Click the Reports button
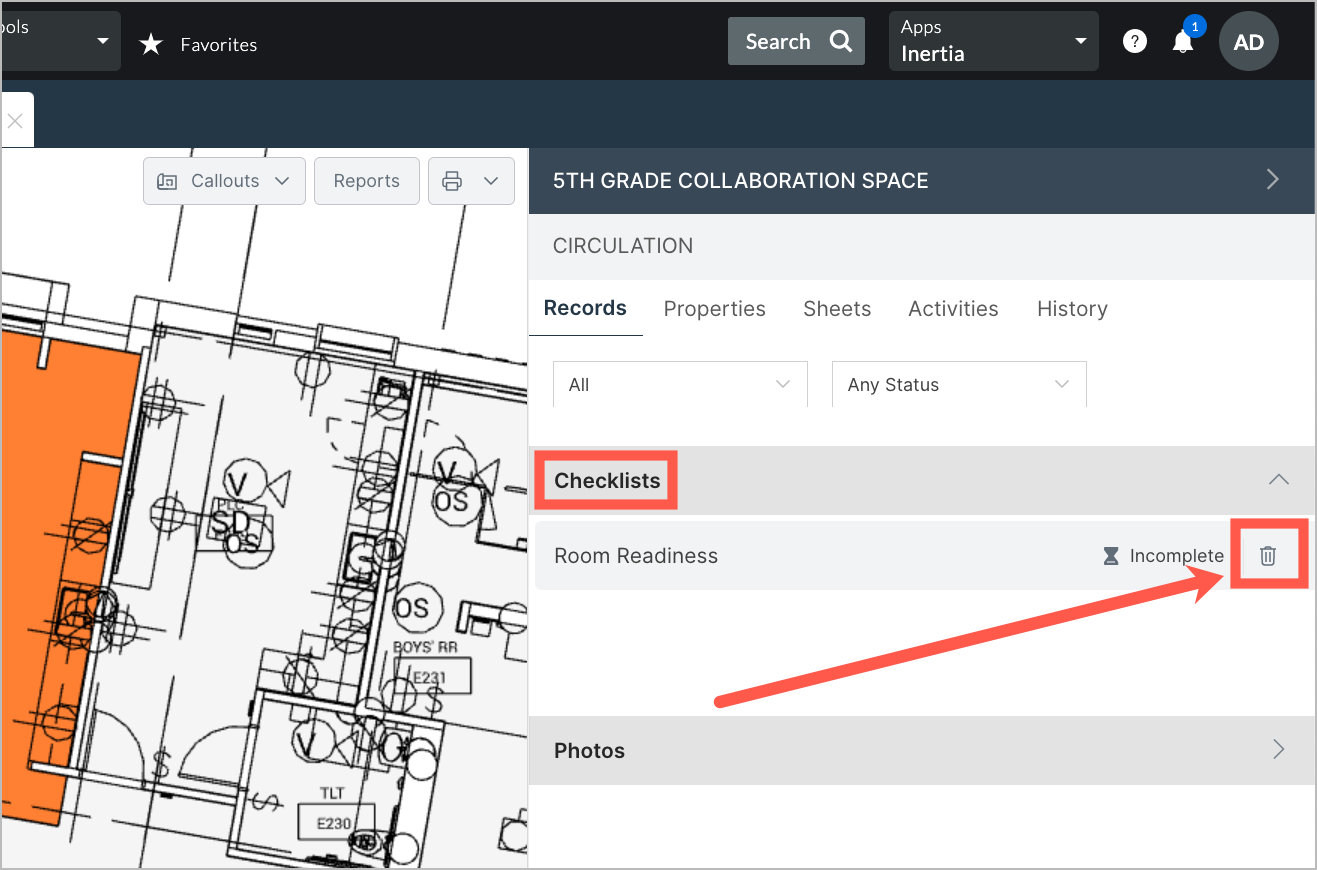The height and width of the screenshot is (870, 1317). pos(366,181)
